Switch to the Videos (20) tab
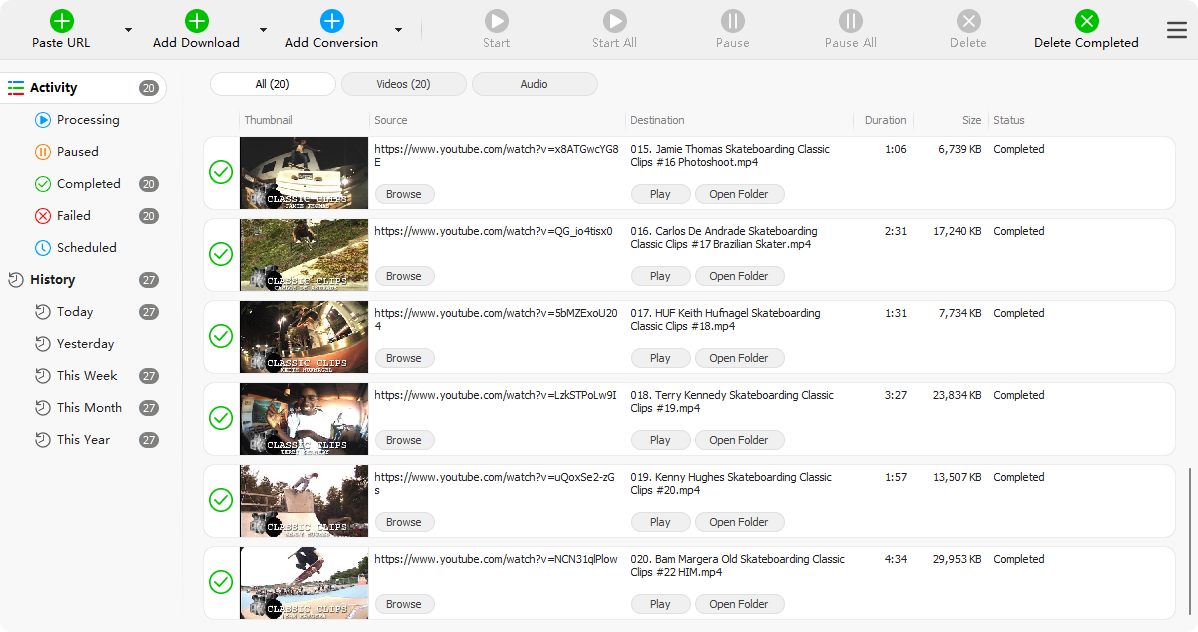The height and width of the screenshot is (632, 1198). (403, 84)
